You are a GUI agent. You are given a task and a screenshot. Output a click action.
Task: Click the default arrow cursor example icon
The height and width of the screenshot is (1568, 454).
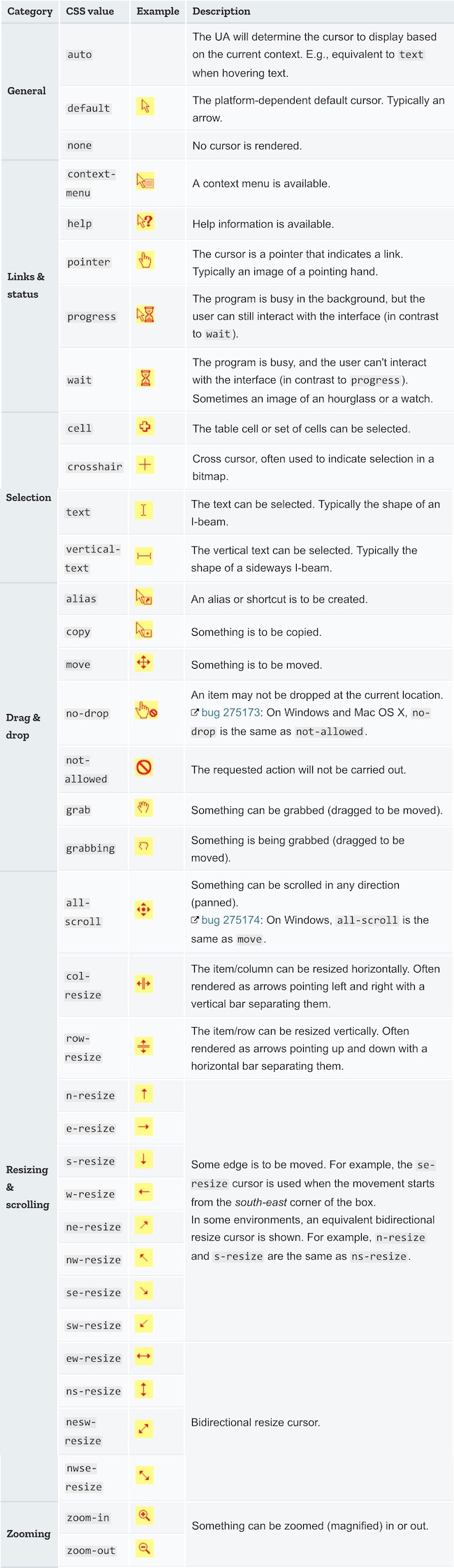coord(145,106)
